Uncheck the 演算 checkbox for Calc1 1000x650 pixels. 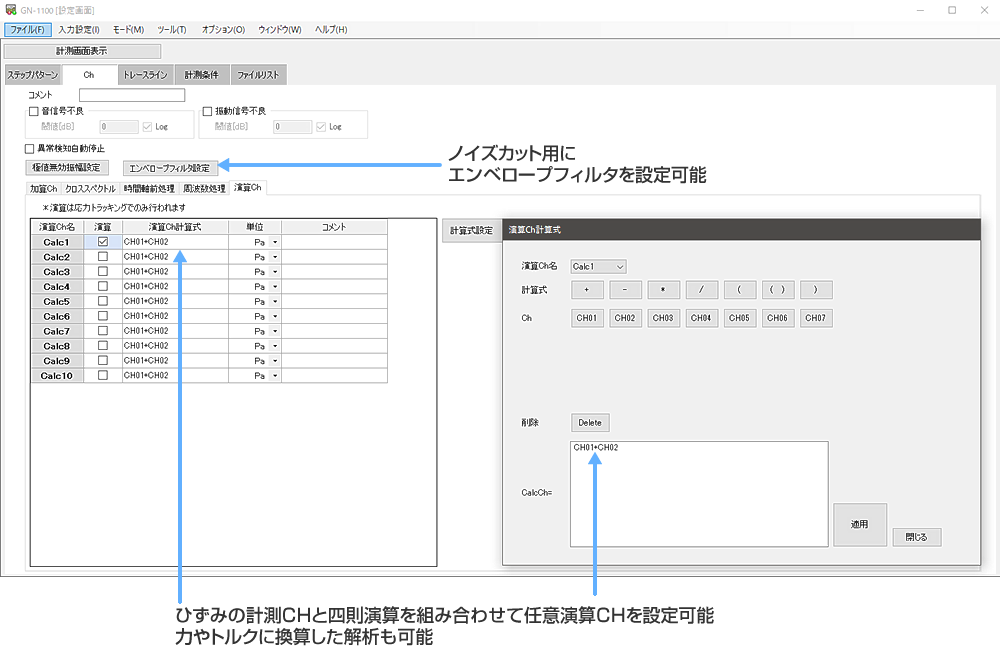(103, 242)
